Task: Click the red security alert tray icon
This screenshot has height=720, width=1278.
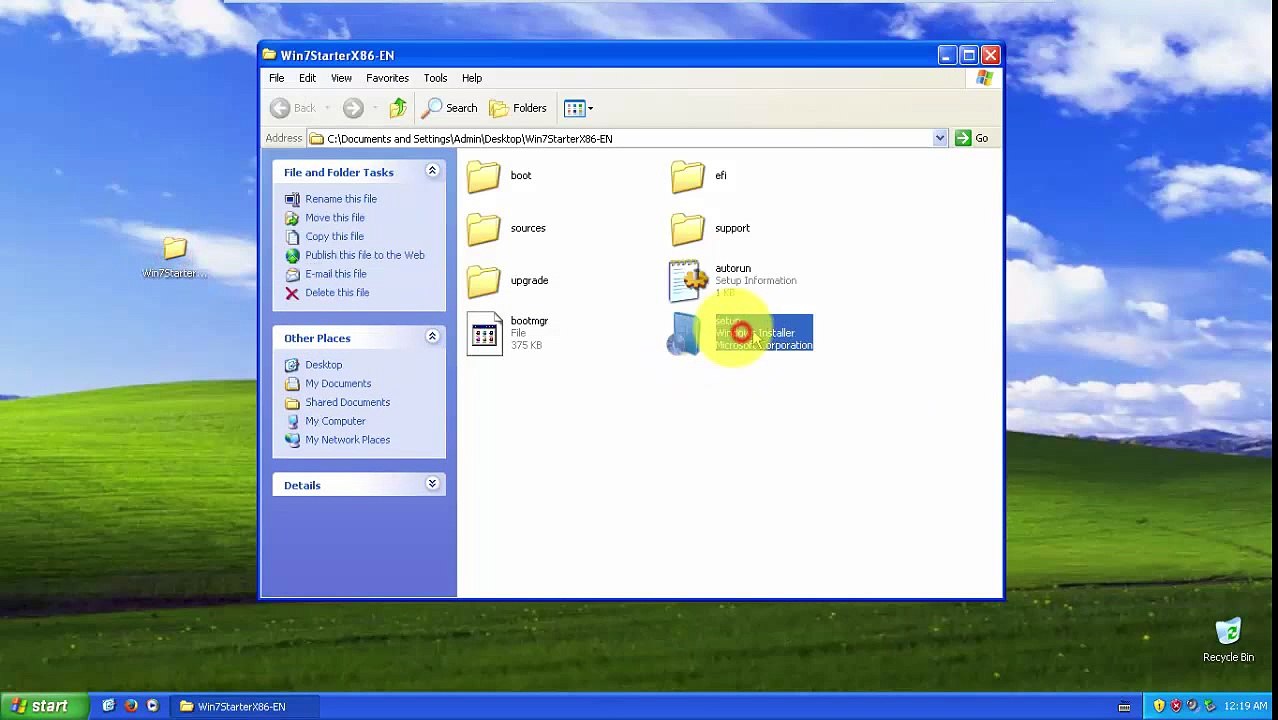Action: click(x=1176, y=707)
